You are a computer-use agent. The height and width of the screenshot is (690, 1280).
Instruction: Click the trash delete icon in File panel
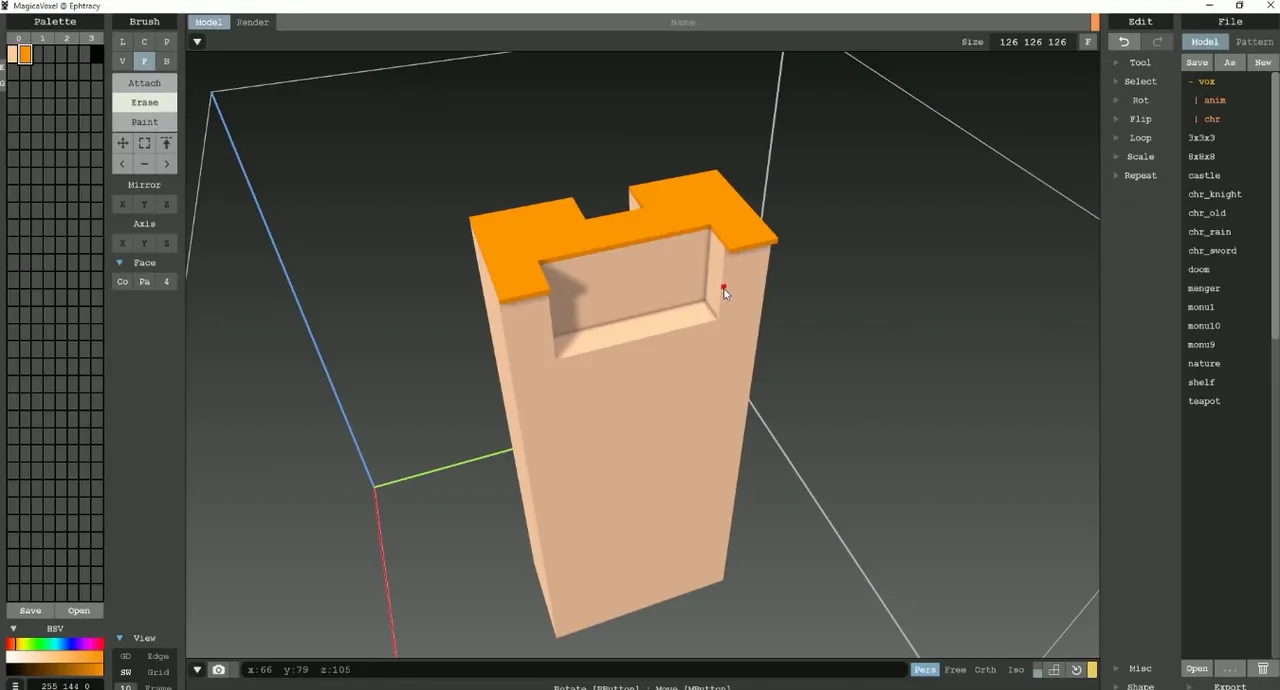click(1263, 668)
